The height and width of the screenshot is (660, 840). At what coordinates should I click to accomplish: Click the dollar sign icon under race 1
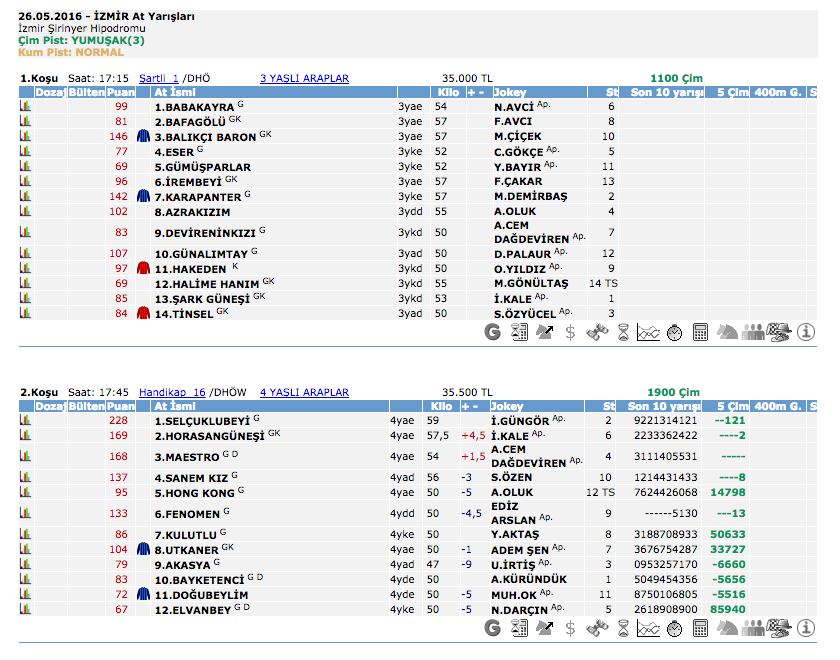[x=570, y=332]
